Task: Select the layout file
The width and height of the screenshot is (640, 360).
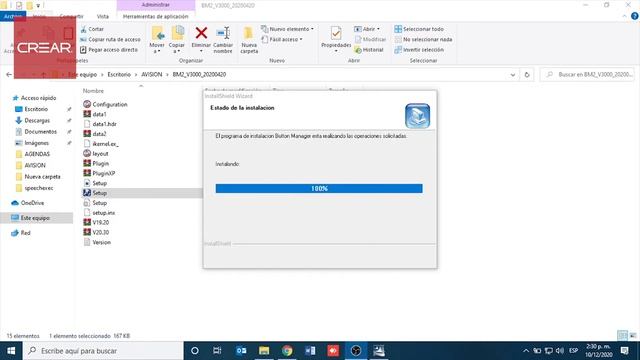Action: 96,153
